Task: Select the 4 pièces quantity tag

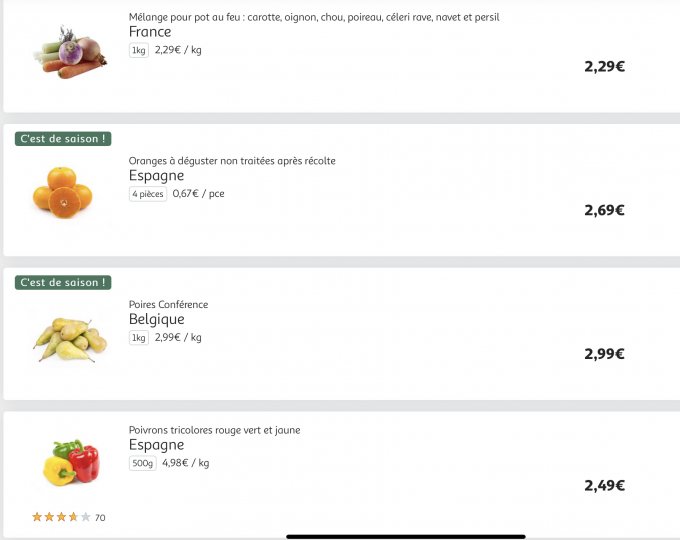Action: (x=148, y=194)
